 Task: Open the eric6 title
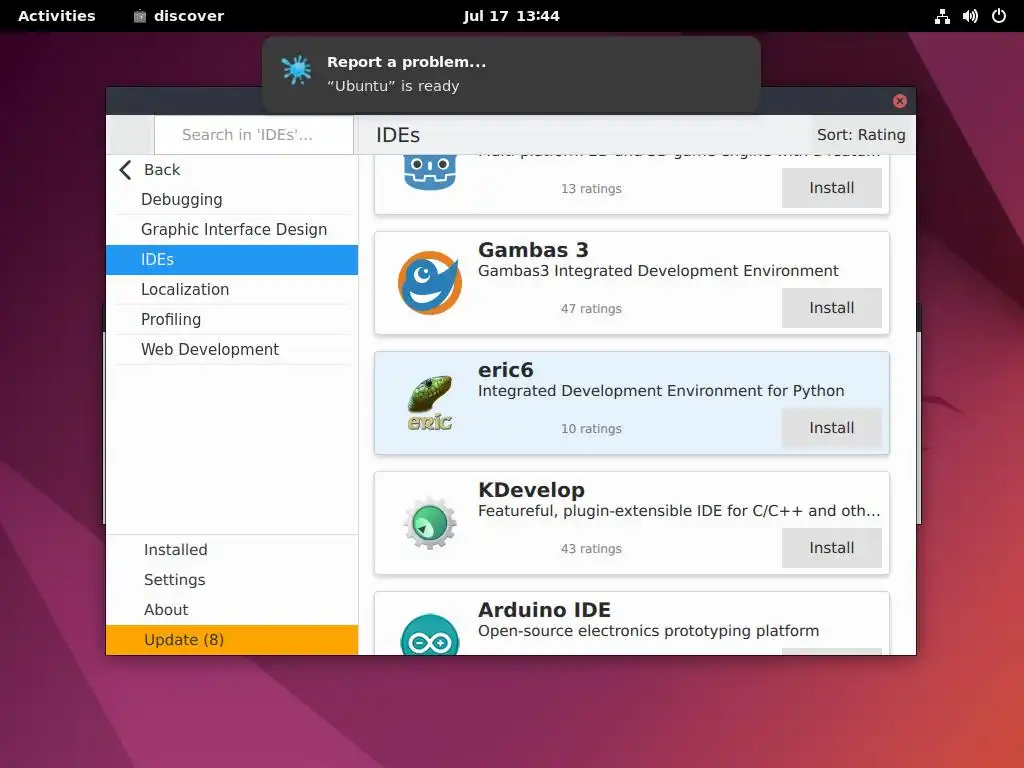[x=505, y=370]
